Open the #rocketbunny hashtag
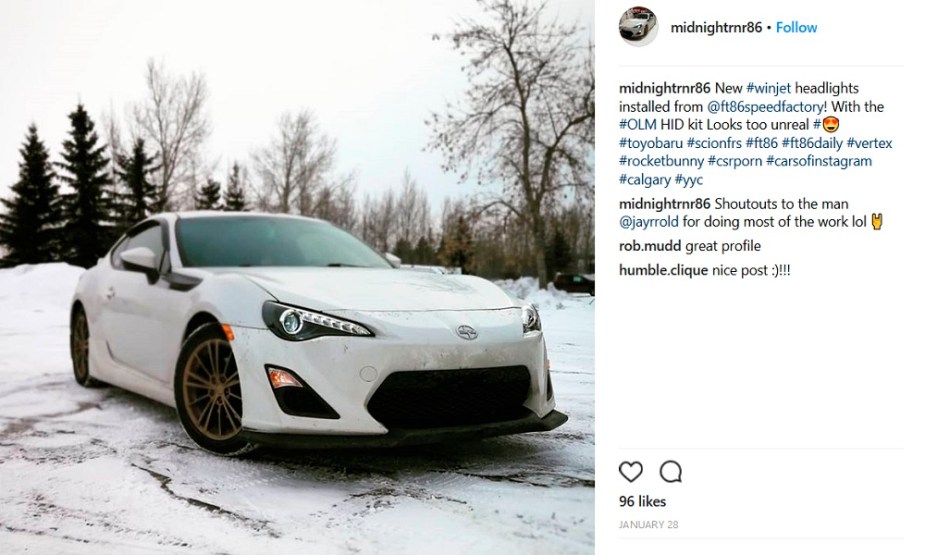The height and width of the screenshot is (555, 925). point(661,161)
